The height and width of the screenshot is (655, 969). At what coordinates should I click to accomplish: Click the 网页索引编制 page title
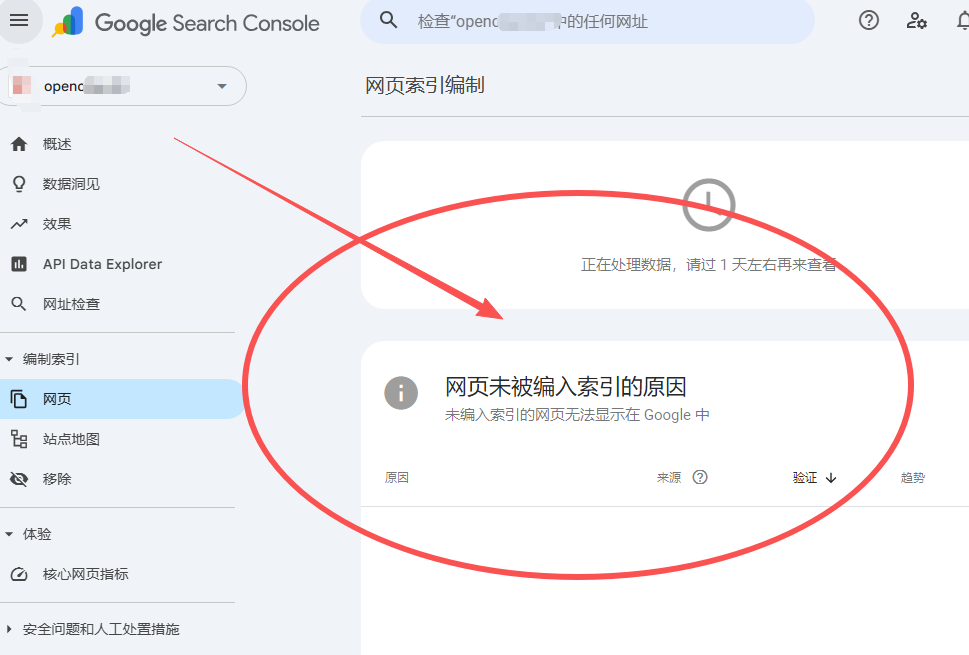tap(425, 85)
